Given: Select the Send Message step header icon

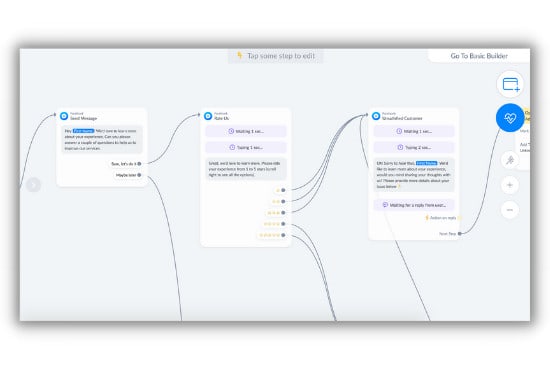Looking at the screenshot, I should (x=64, y=116).
